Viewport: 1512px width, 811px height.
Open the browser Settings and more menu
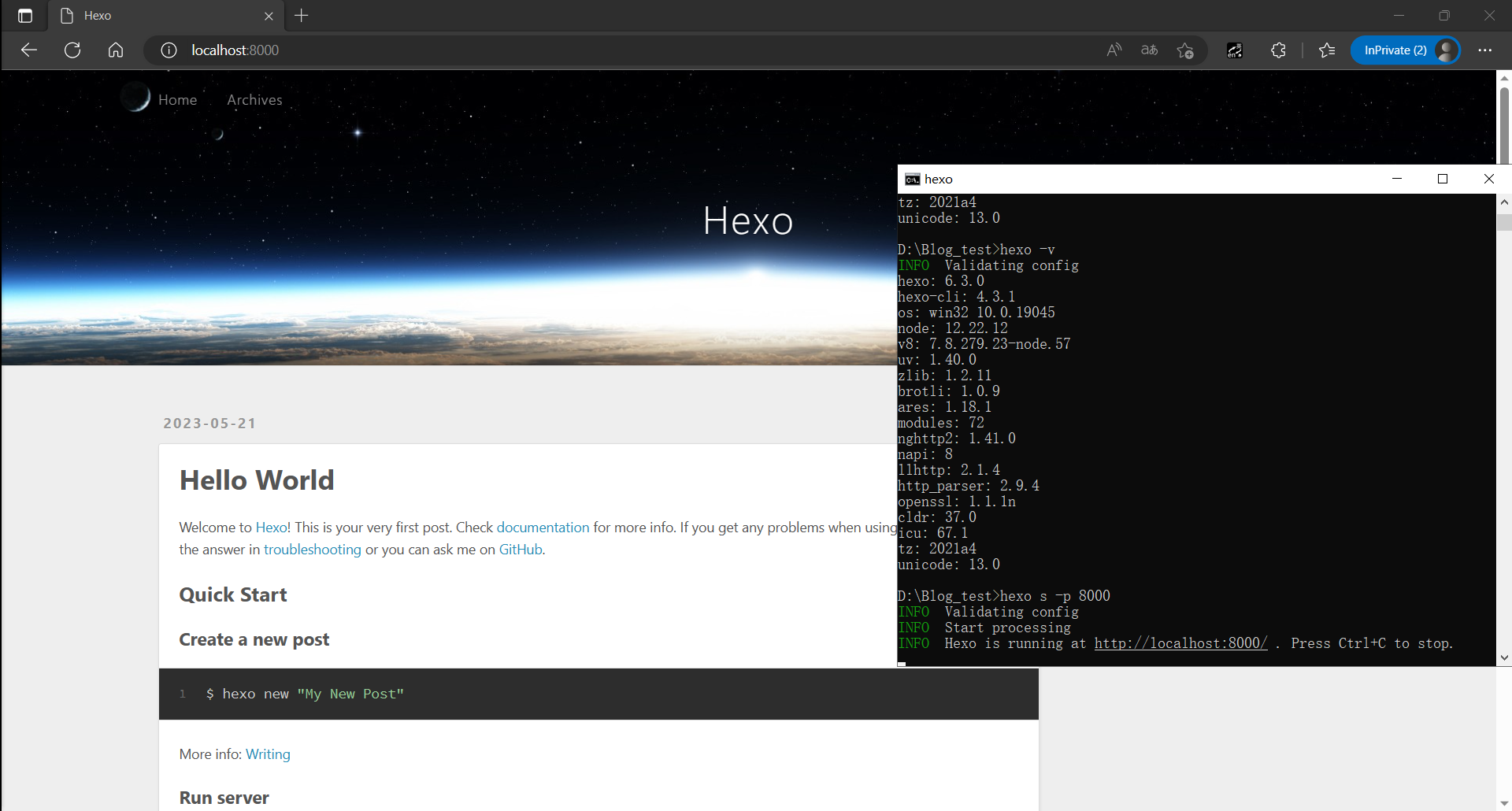click(x=1485, y=50)
